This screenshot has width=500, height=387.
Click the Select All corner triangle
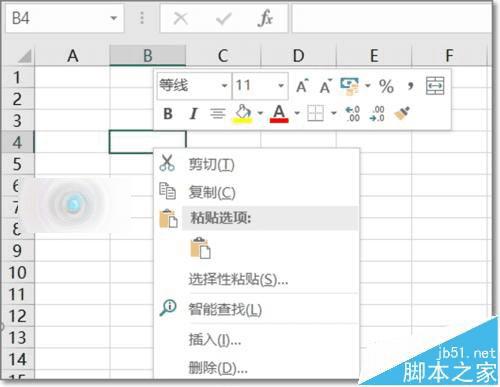point(24,56)
